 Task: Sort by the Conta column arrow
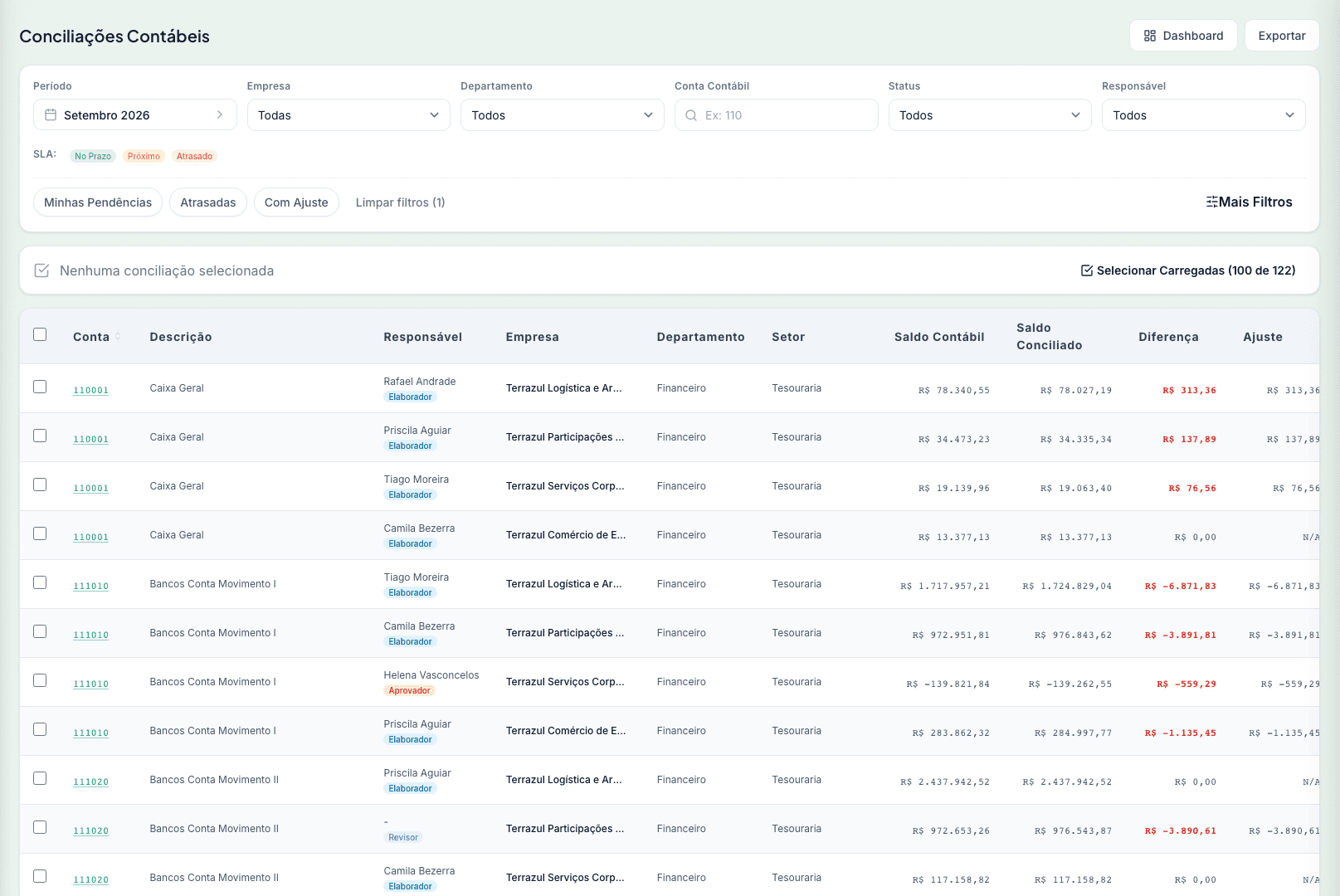[x=118, y=337]
